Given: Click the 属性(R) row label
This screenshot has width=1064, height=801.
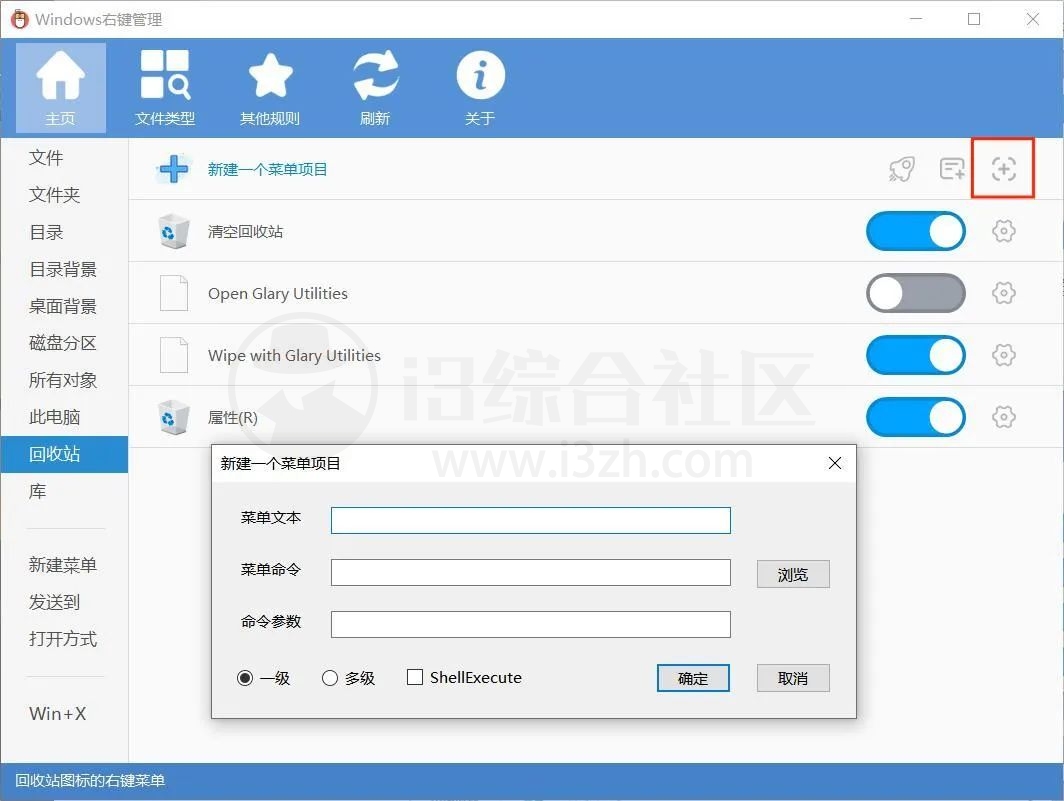Looking at the screenshot, I should coord(233,417).
